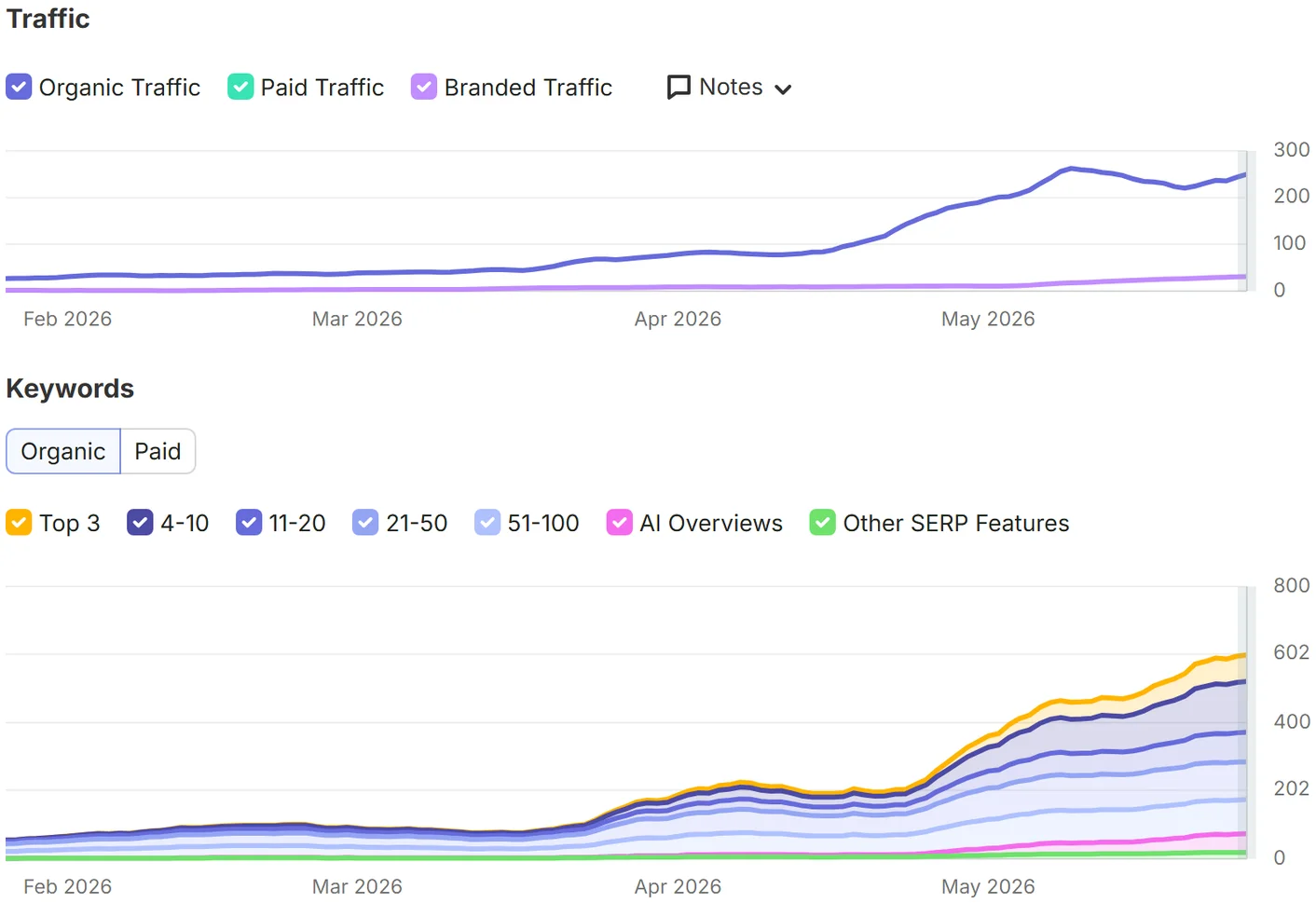Uncheck the 11-20 positions checkbox
Viewport: 1316px width, 903px height.
[x=249, y=523]
